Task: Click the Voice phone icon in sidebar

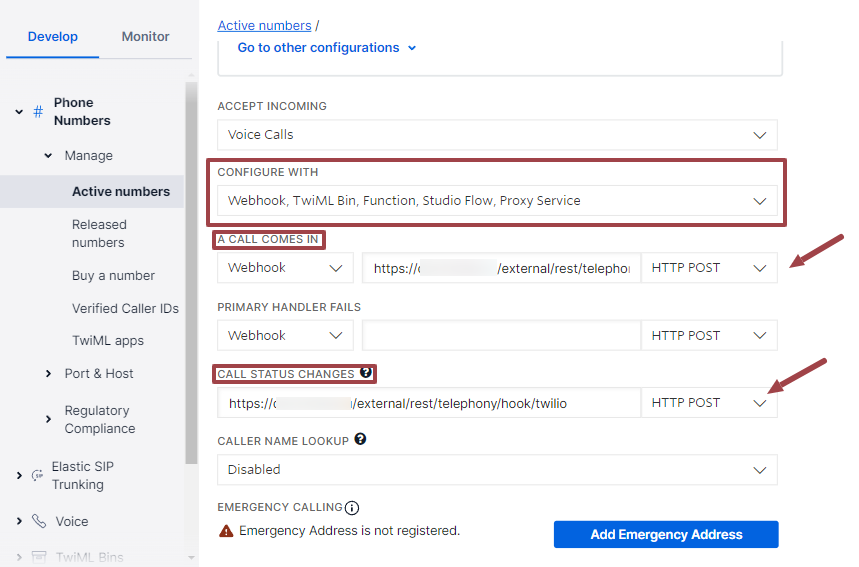Action: click(39, 521)
